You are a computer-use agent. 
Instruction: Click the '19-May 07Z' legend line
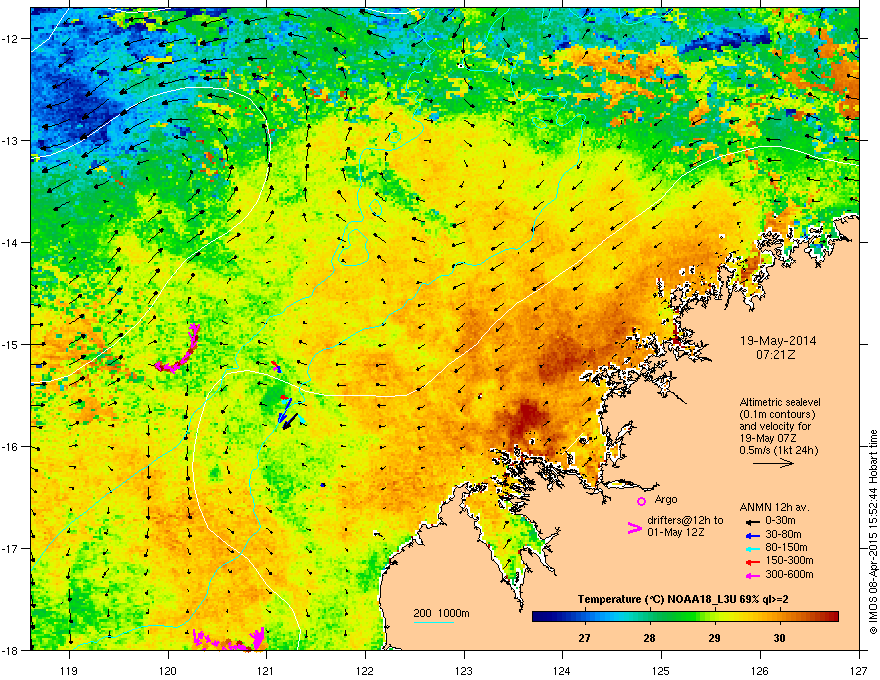[x=768, y=438]
